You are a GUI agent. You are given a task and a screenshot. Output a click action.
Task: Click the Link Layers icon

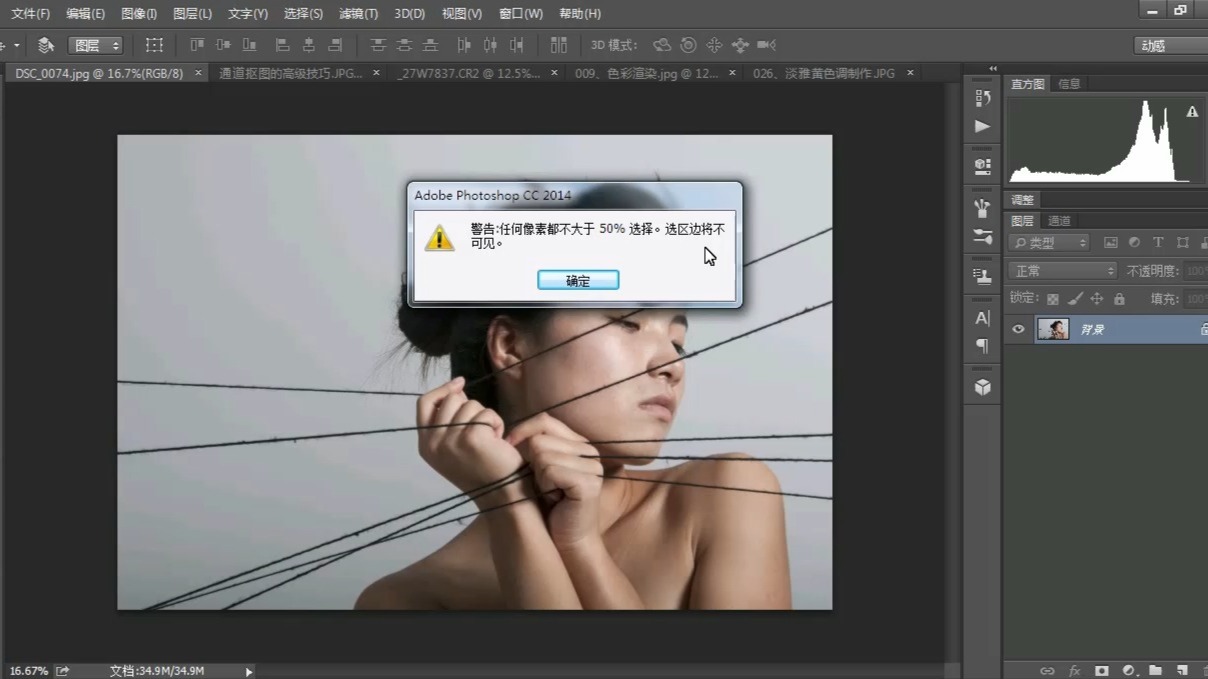[1048, 670]
